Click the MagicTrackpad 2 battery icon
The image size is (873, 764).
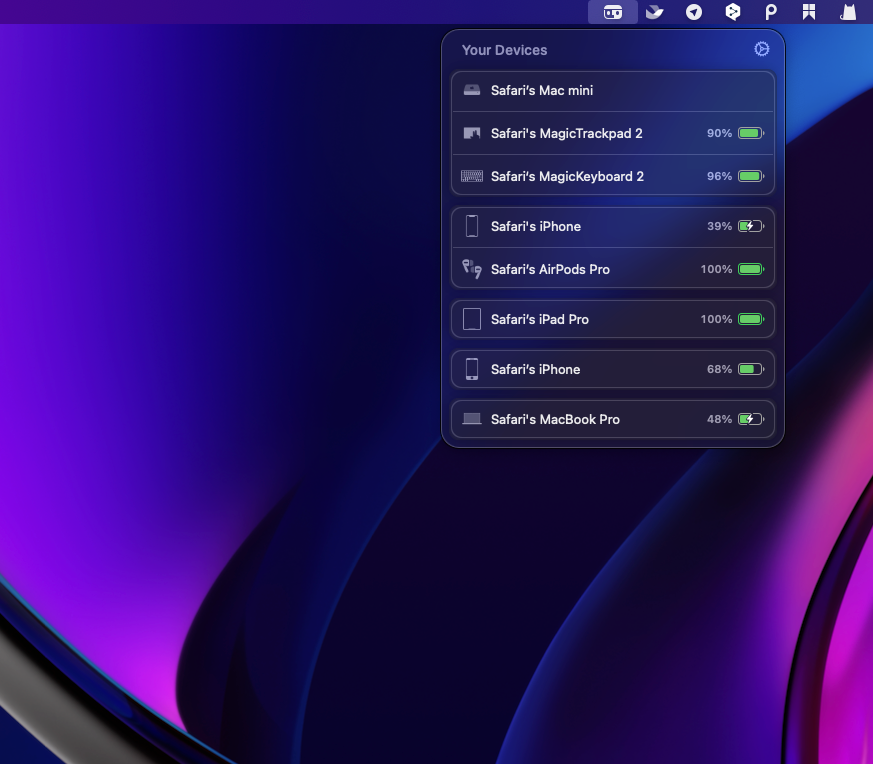coord(751,133)
